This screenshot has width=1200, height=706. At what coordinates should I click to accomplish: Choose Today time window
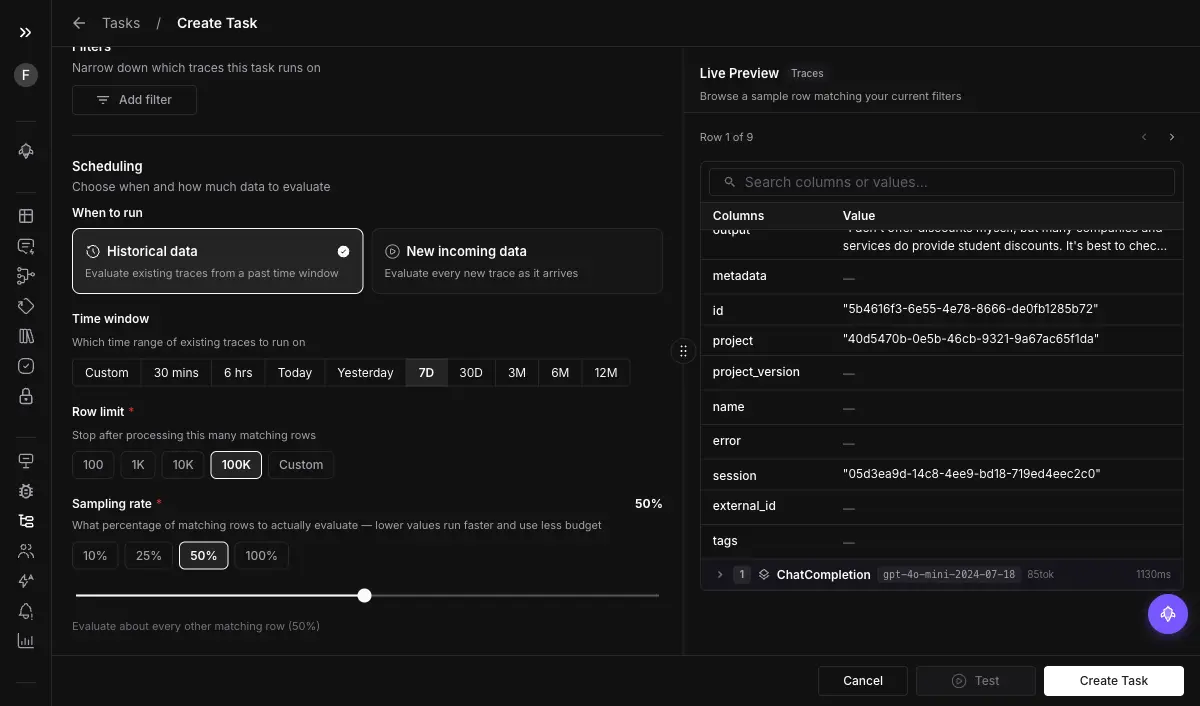295,373
